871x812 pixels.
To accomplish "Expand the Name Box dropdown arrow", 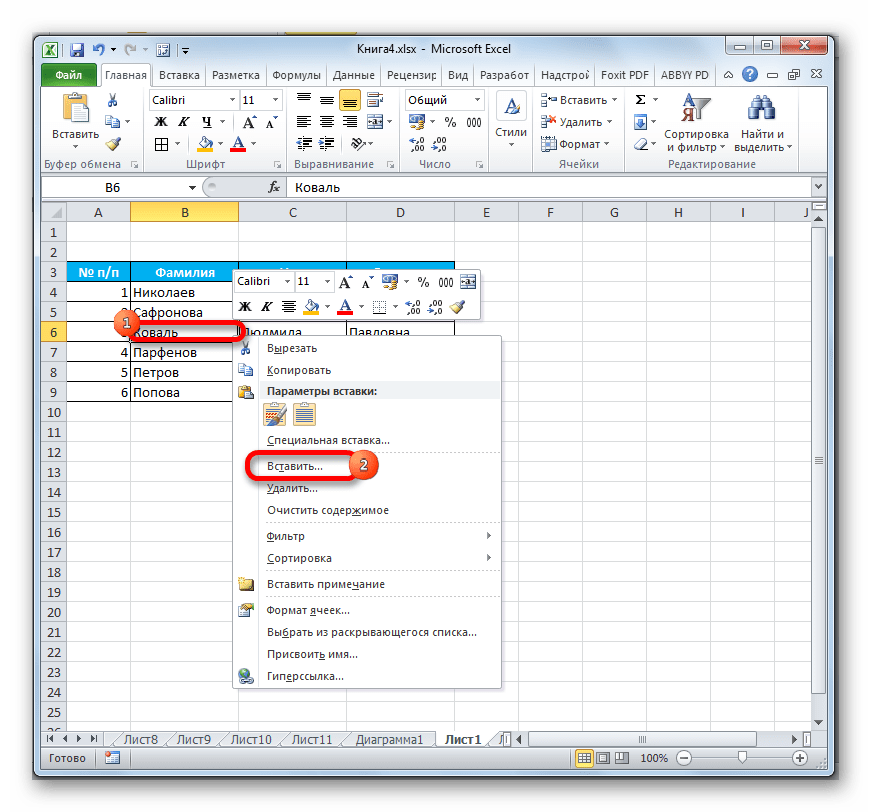I will click(193, 187).
